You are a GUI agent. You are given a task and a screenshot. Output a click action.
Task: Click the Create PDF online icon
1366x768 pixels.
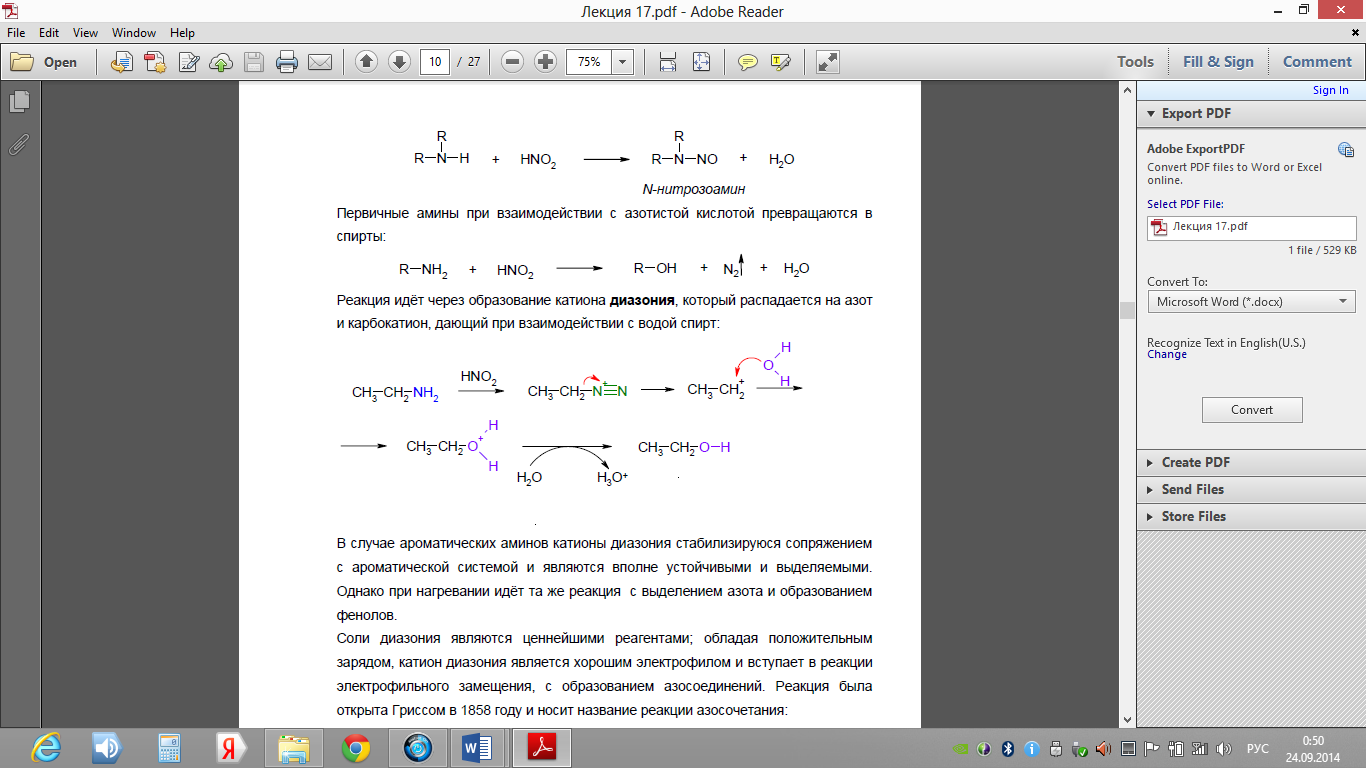point(155,62)
